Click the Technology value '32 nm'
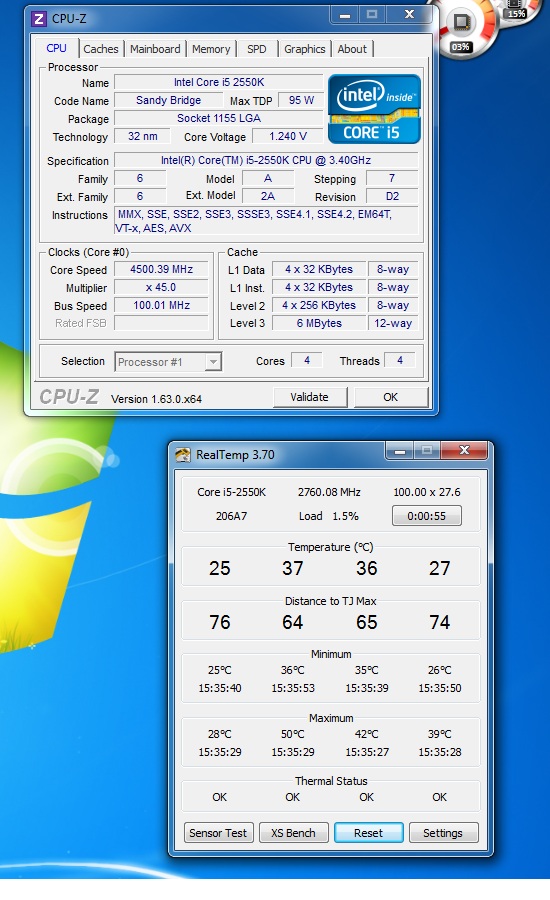 click(x=142, y=136)
